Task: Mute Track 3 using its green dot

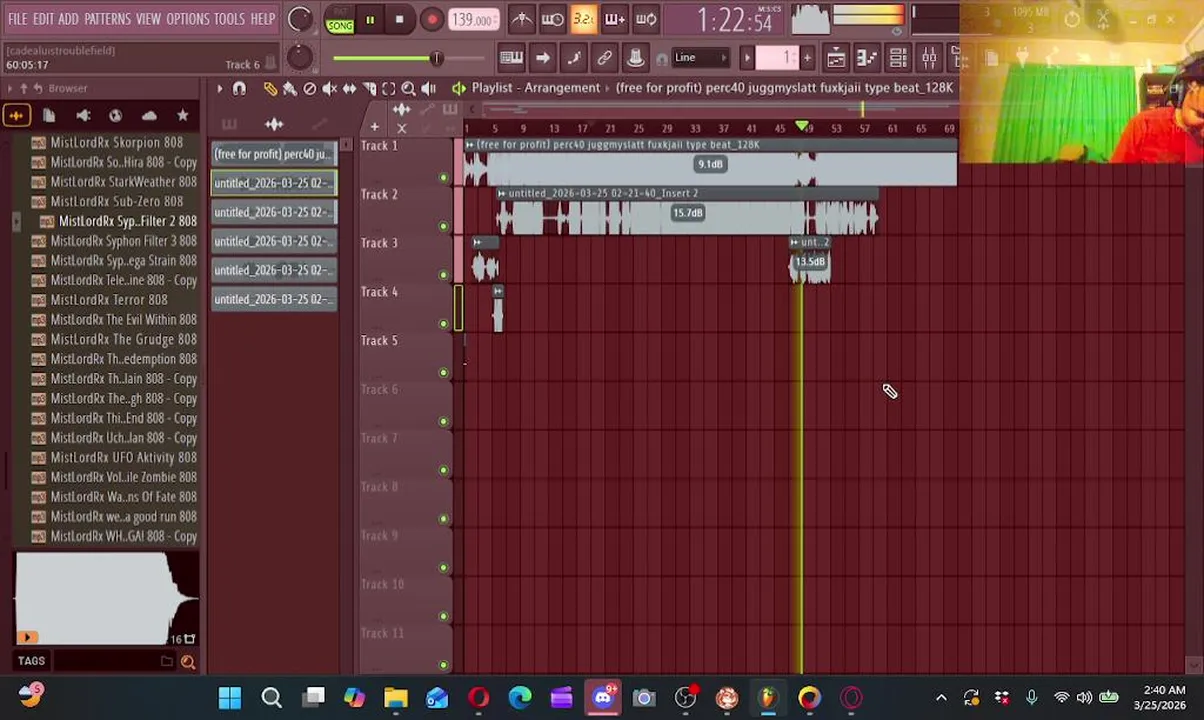Action: coord(443,275)
